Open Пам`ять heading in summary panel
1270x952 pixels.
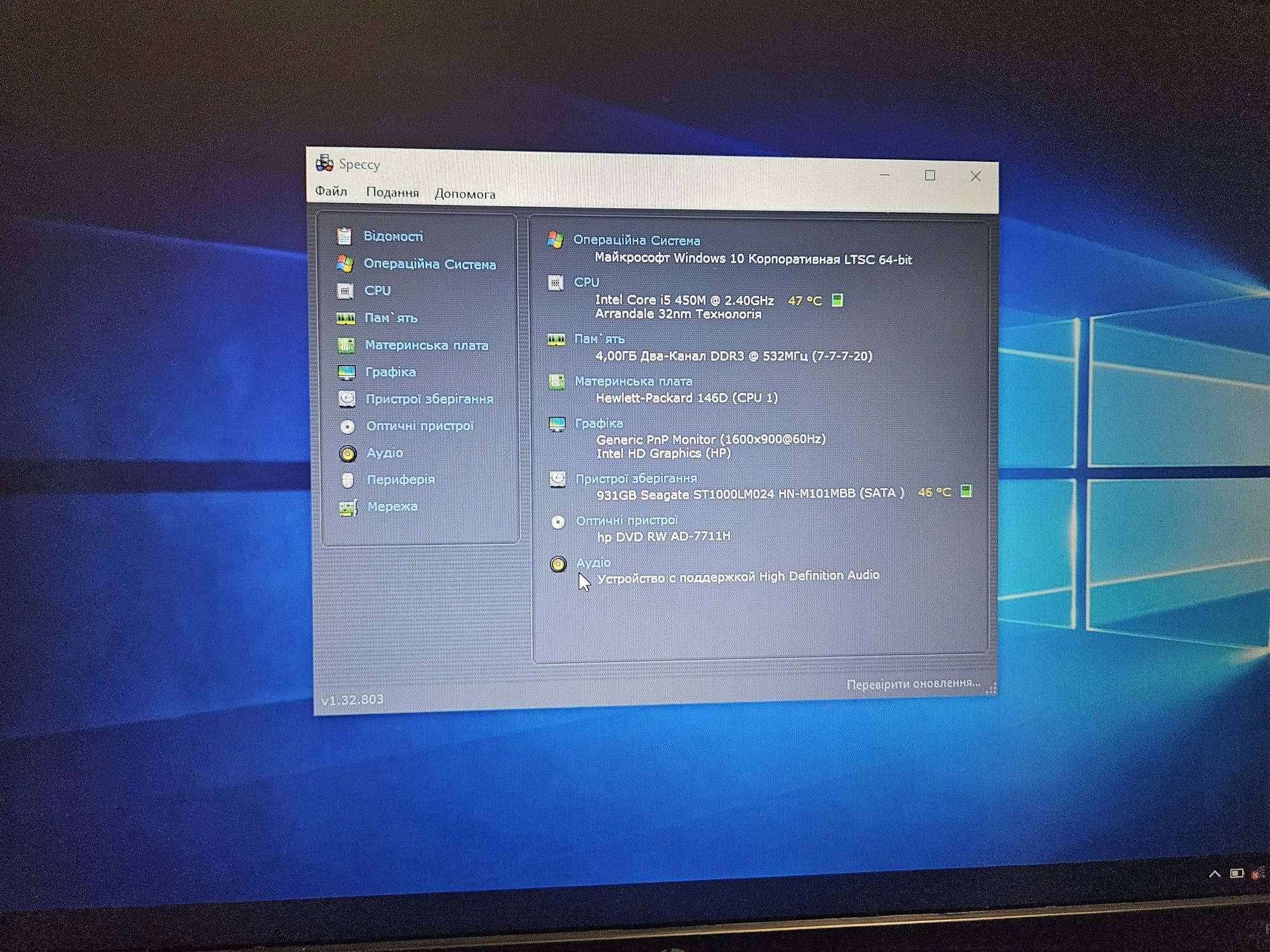(599, 339)
